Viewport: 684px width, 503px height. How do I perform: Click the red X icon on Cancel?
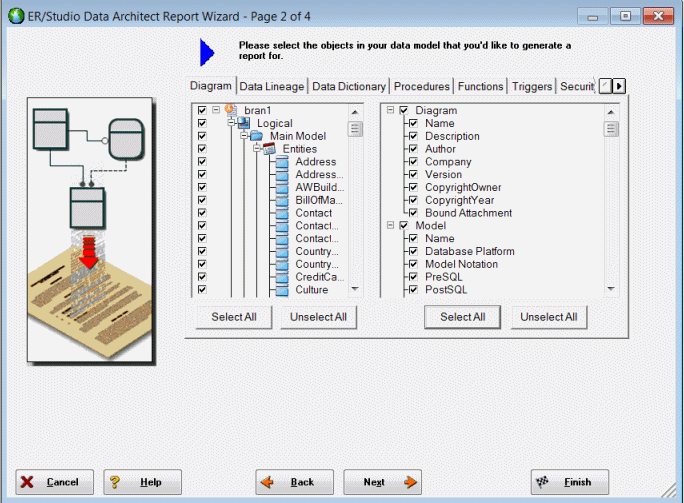(27, 482)
